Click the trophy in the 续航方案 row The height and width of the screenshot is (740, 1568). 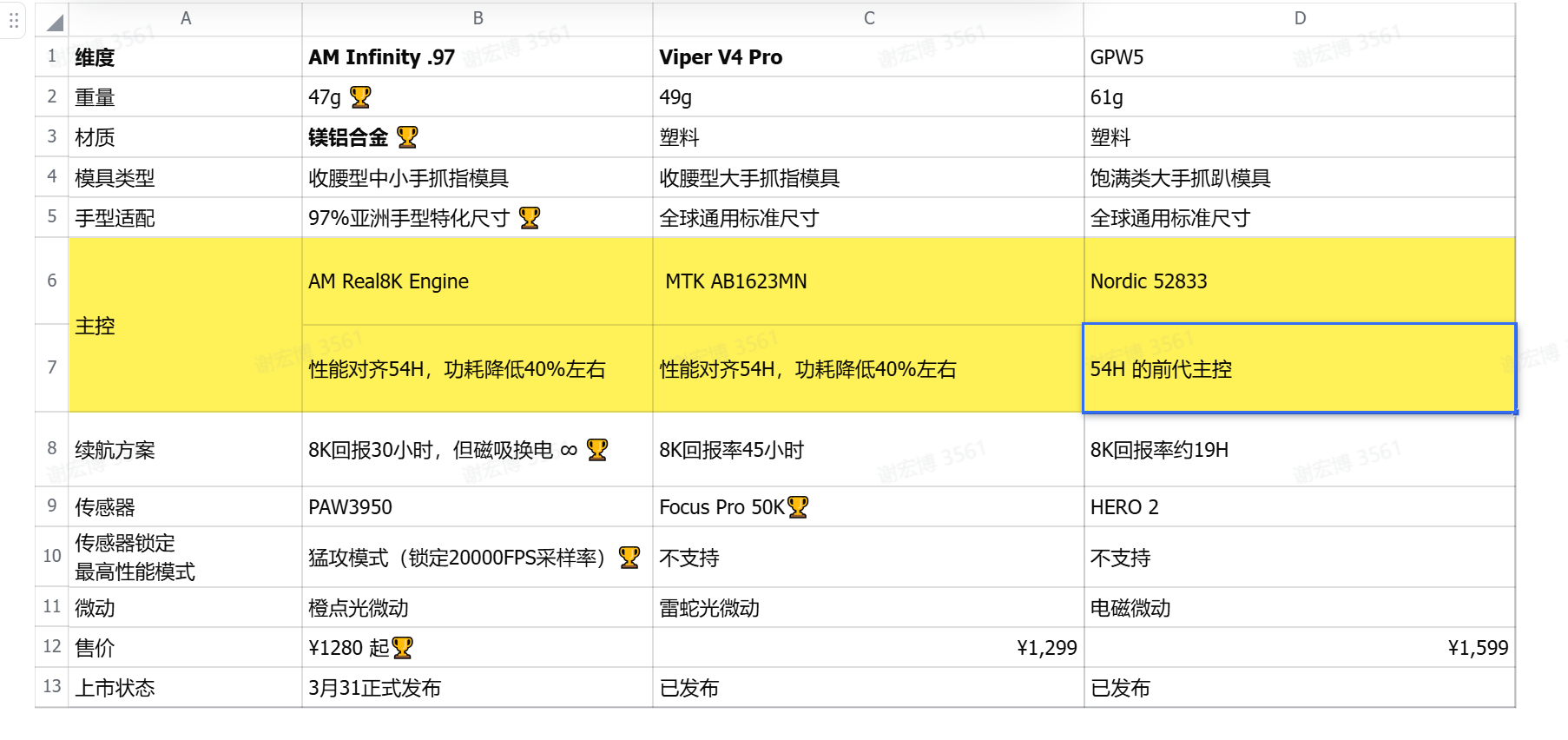click(597, 450)
